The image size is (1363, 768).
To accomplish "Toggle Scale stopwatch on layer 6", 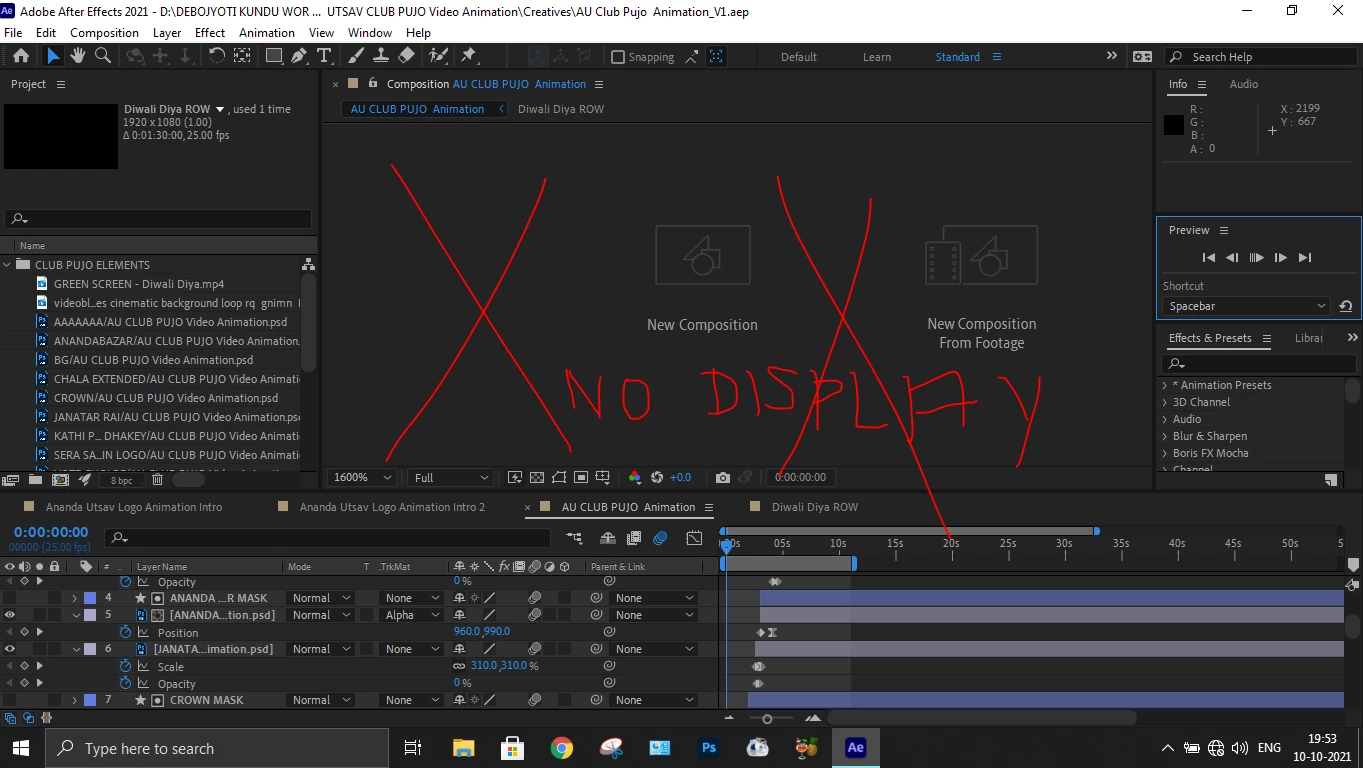I will 126,666.
